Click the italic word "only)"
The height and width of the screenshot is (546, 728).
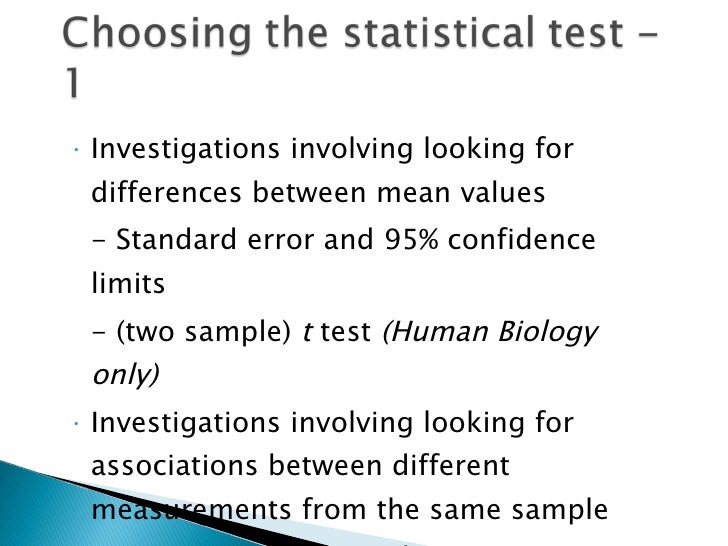click(x=126, y=375)
